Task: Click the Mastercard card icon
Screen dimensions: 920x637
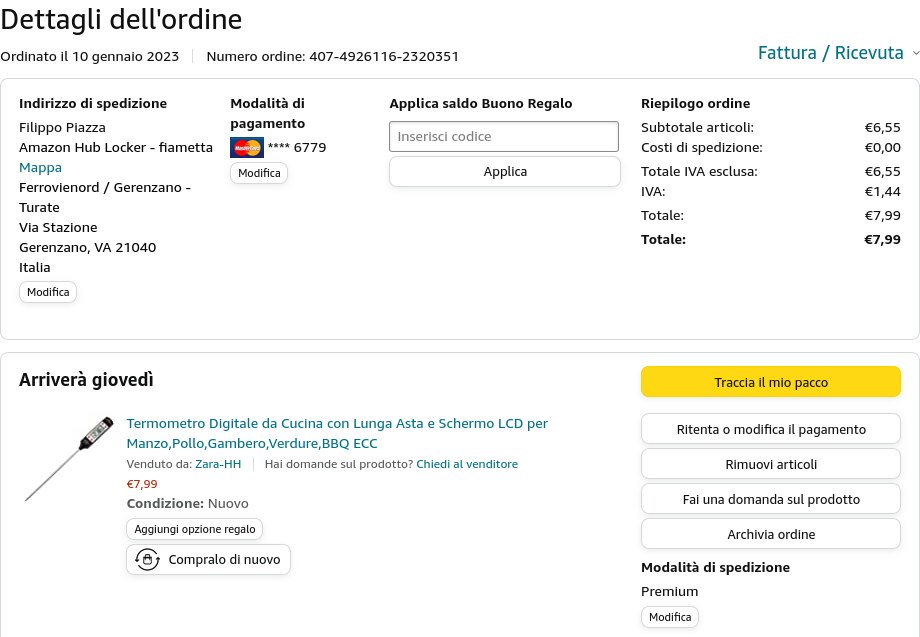Action: (x=246, y=148)
